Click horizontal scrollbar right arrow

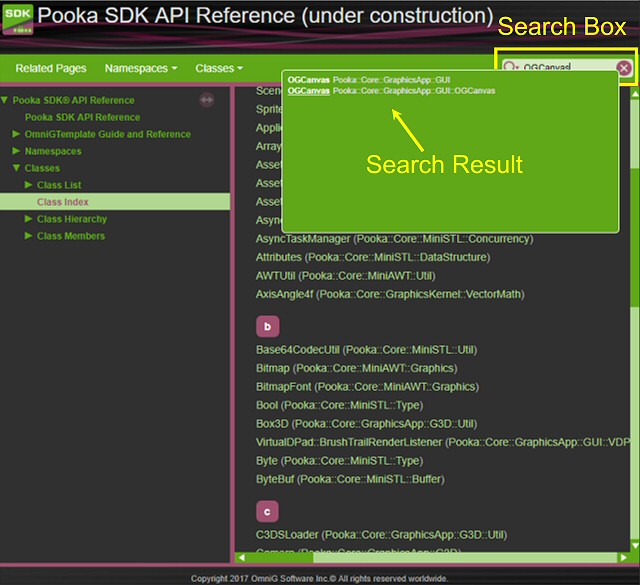point(623,558)
